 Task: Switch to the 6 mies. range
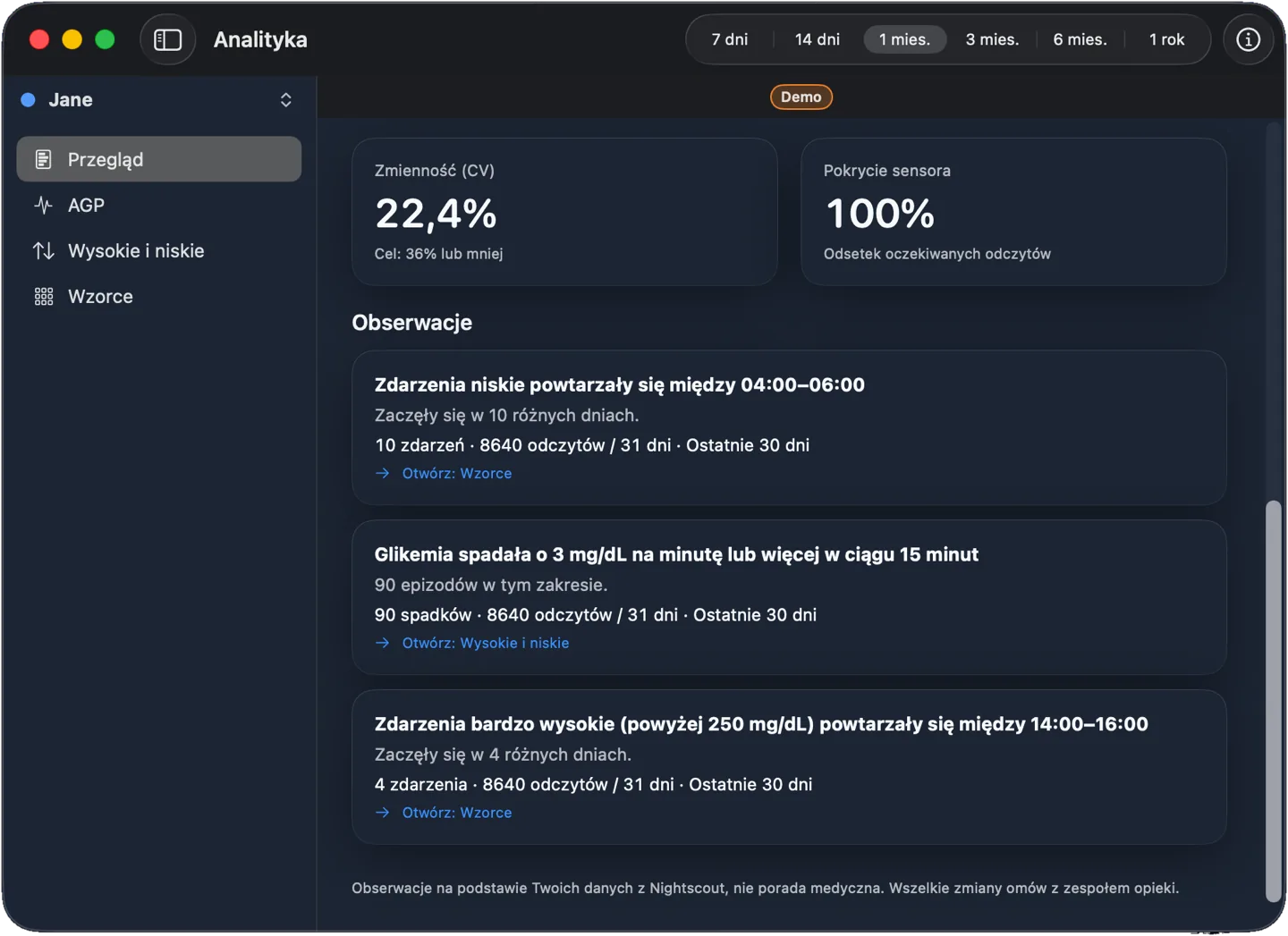(1080, 39)
